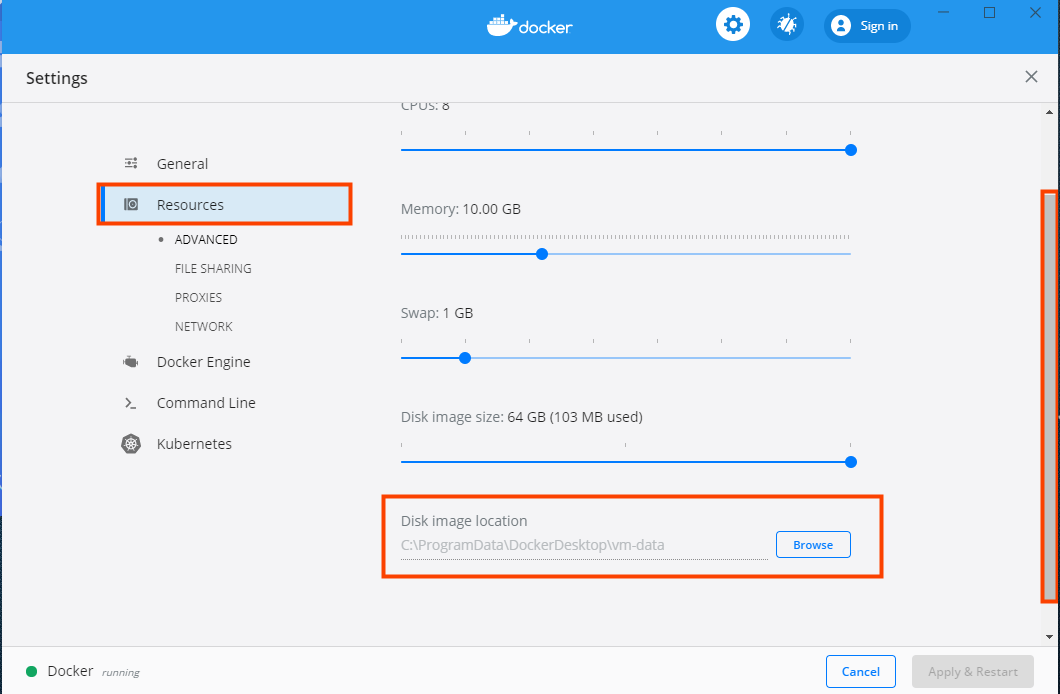
Task: Open the troubleshoot bug icon
Action: pyautogui.click(x=787, y=25)
